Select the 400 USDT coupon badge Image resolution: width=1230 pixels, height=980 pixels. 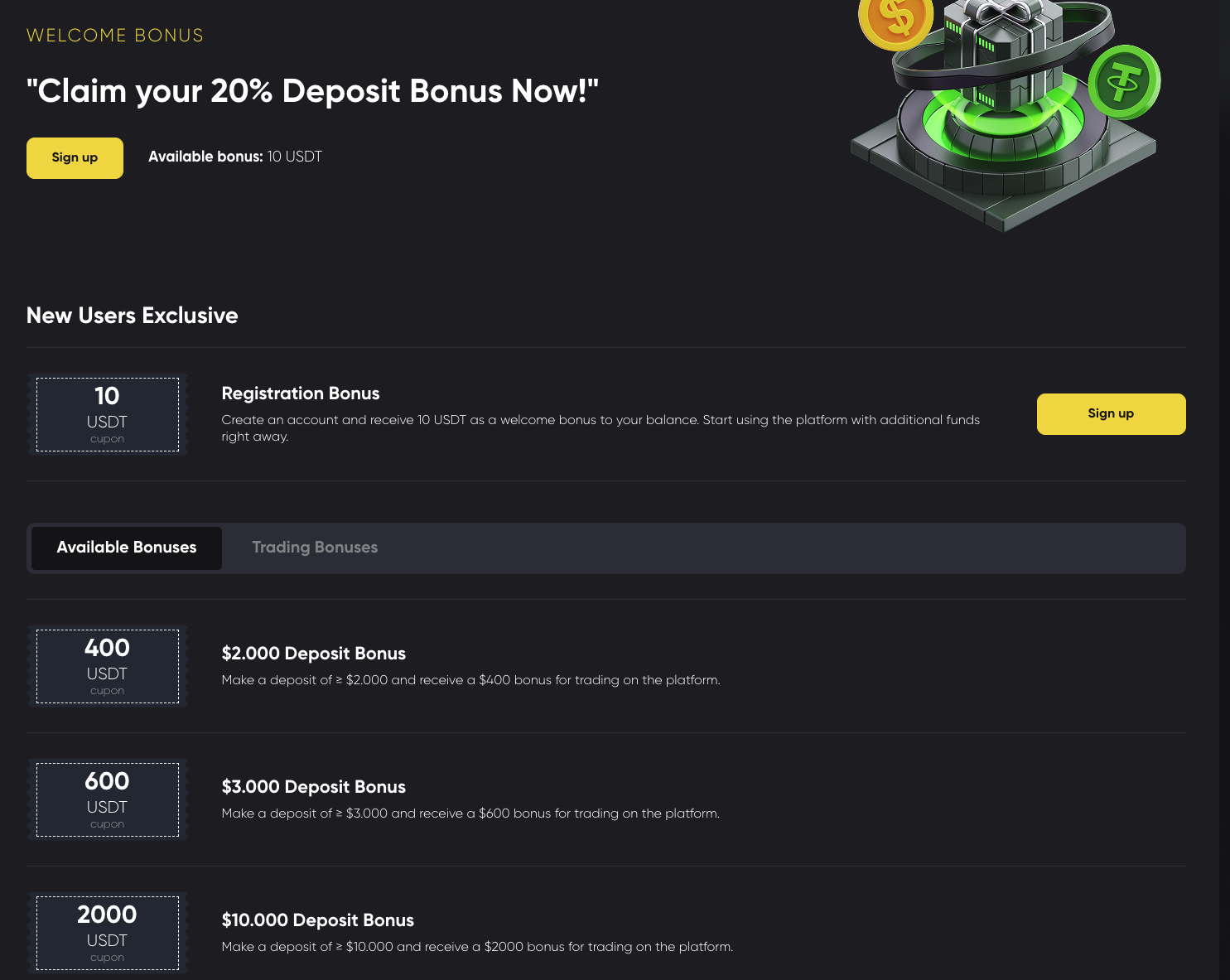[108, 666]
